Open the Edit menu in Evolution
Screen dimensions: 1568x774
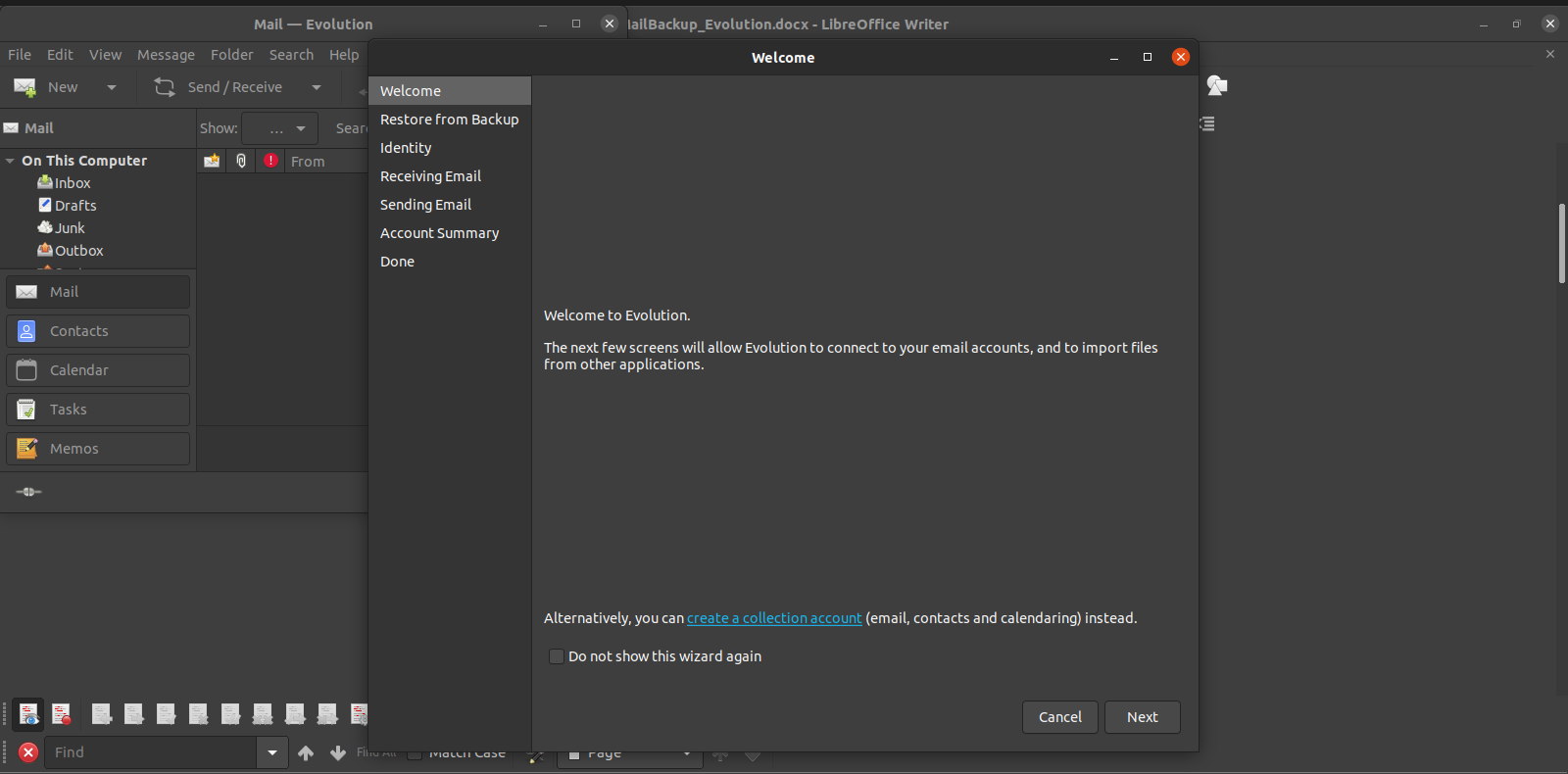(x=60, y=55)
